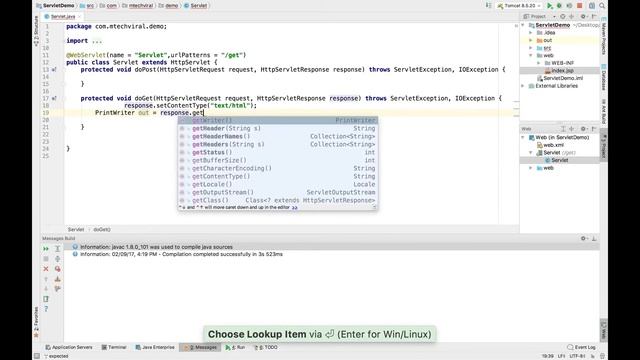Image resolution: width=640 pixels, height=360 pixels.
Task: Collapse the Servlet (/get) node
Action: tap(531, 153)
